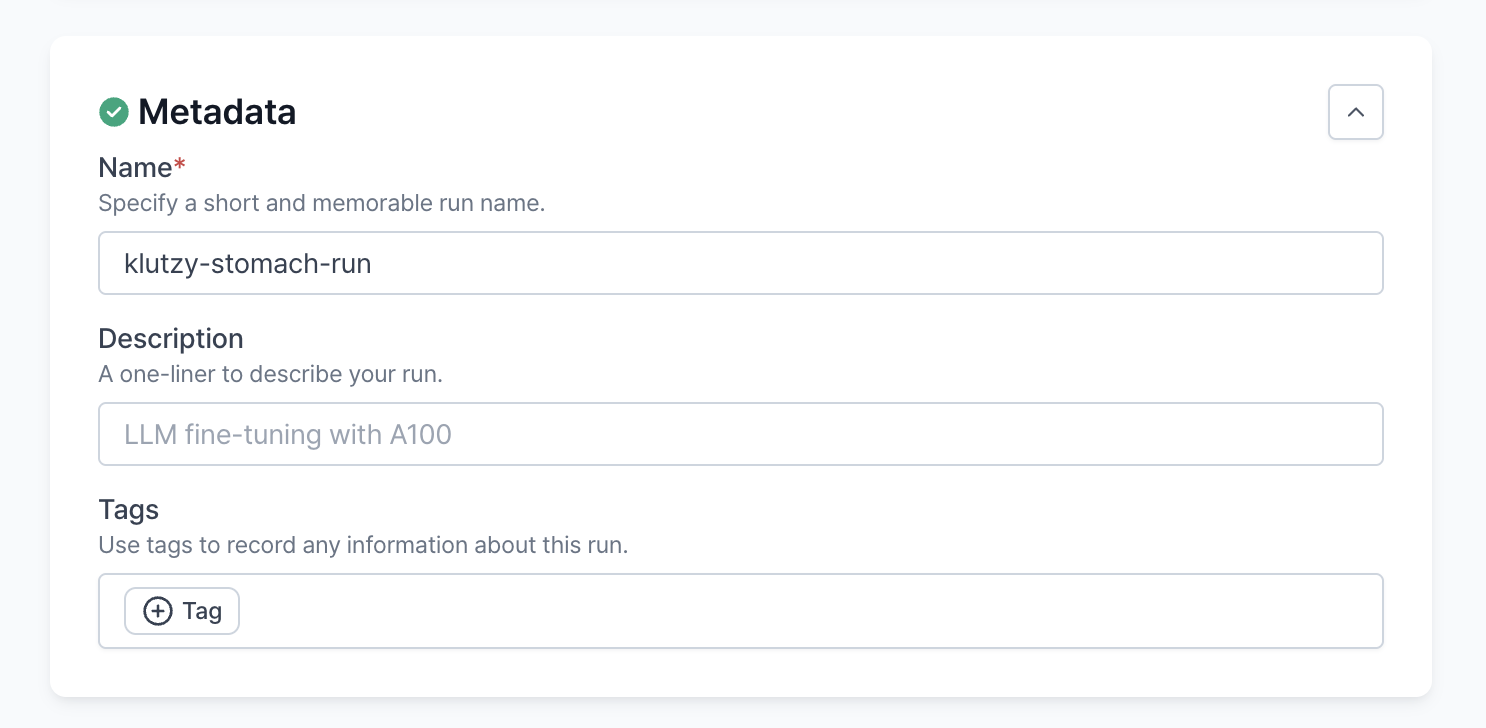Click the green checkmark icon beside Metadata
Viewport: 1486px width, 728px height.
(x=114, y=112)
